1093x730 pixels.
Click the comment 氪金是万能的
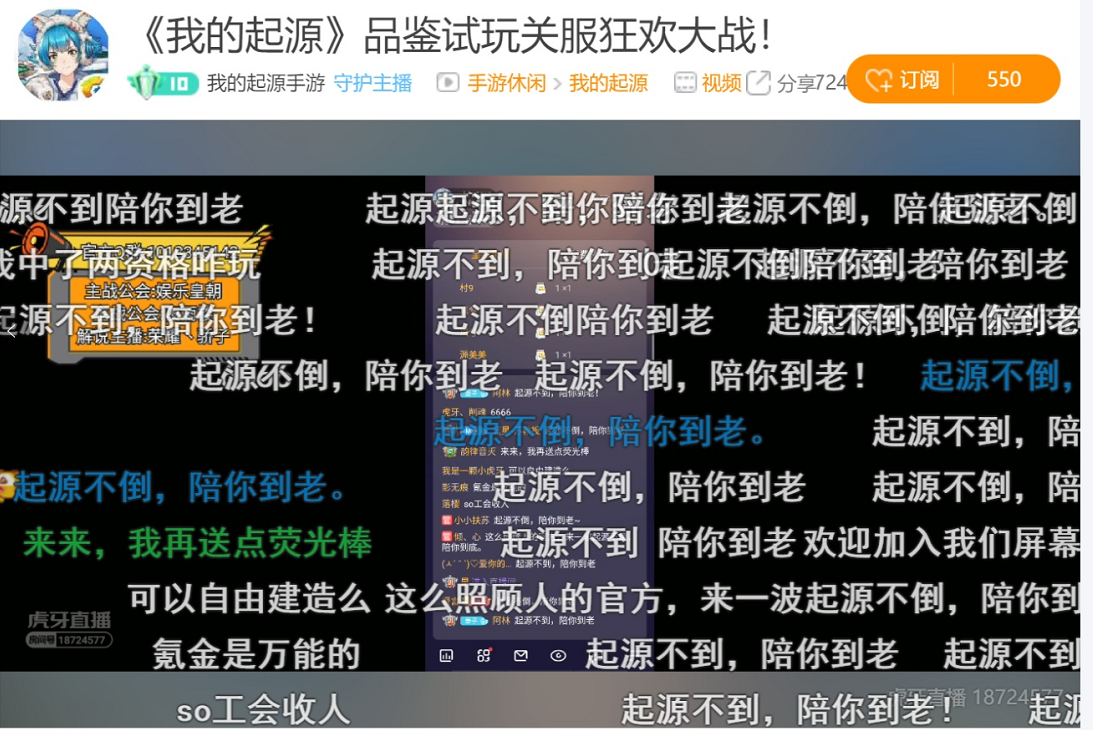(257, 654)
